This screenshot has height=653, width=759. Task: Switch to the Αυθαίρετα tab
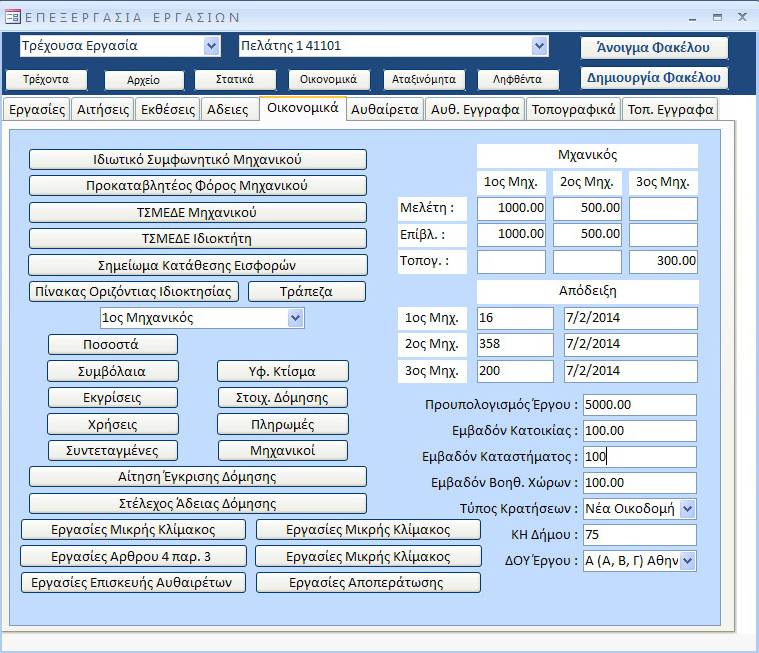point(385,110)
